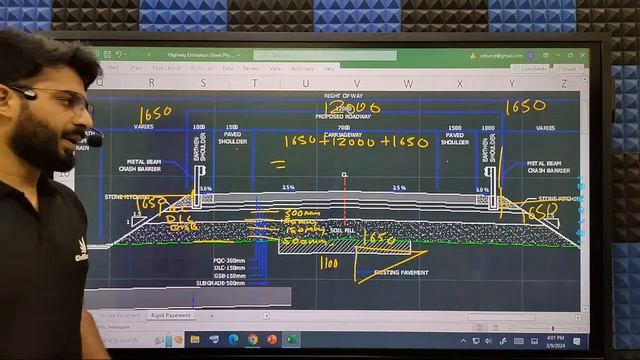The image size is (640, 360).
Task: Click the horizontal scrollbar thumb
Action: point(502,317)
